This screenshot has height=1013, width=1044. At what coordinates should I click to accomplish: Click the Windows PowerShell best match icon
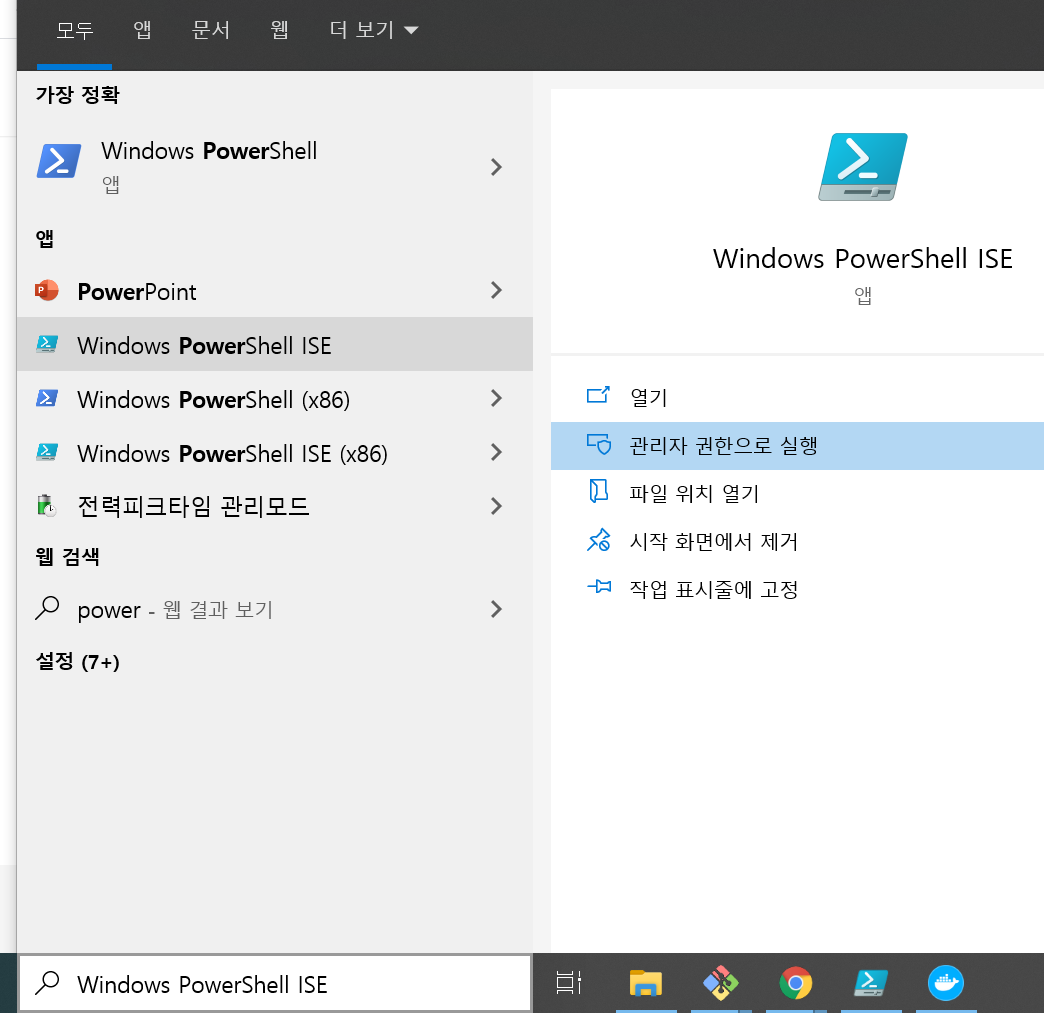pyautogui.click(x=59, y=161)
